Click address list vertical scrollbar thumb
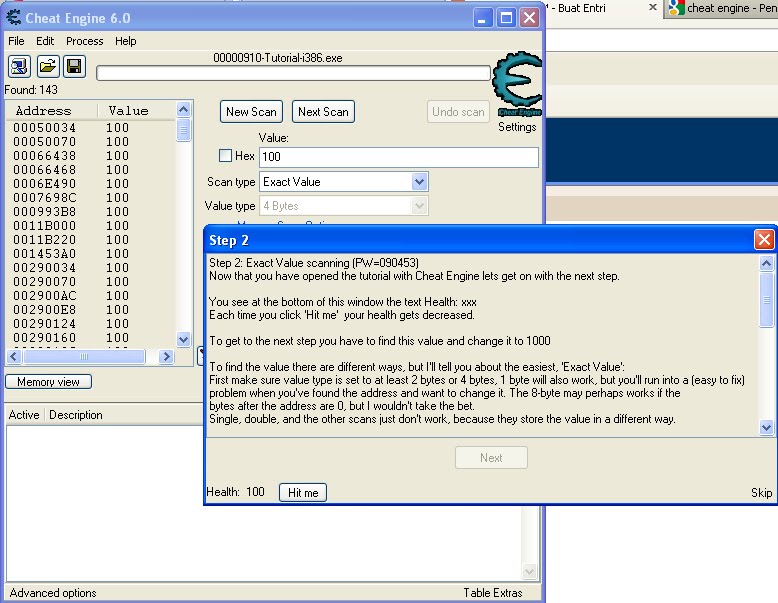The image size is (778, 603). [183, 130]
